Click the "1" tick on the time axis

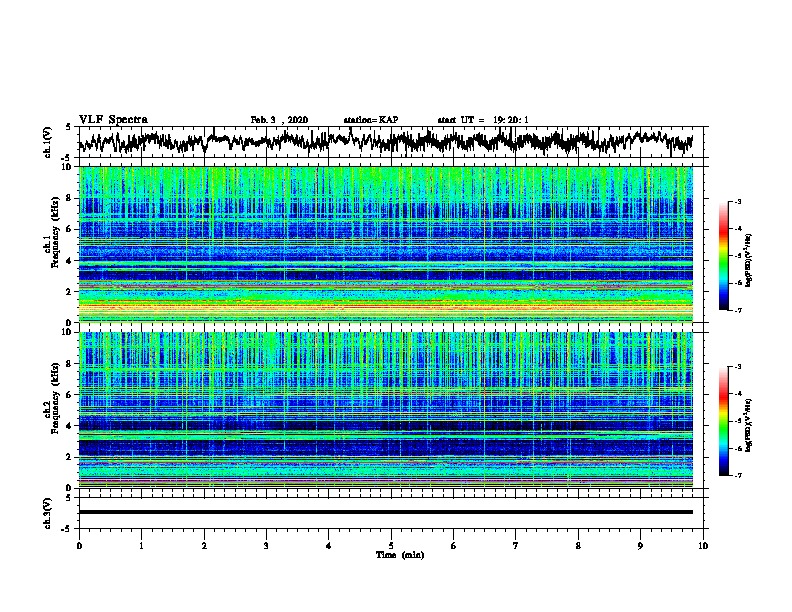click(x=141, y=546)
